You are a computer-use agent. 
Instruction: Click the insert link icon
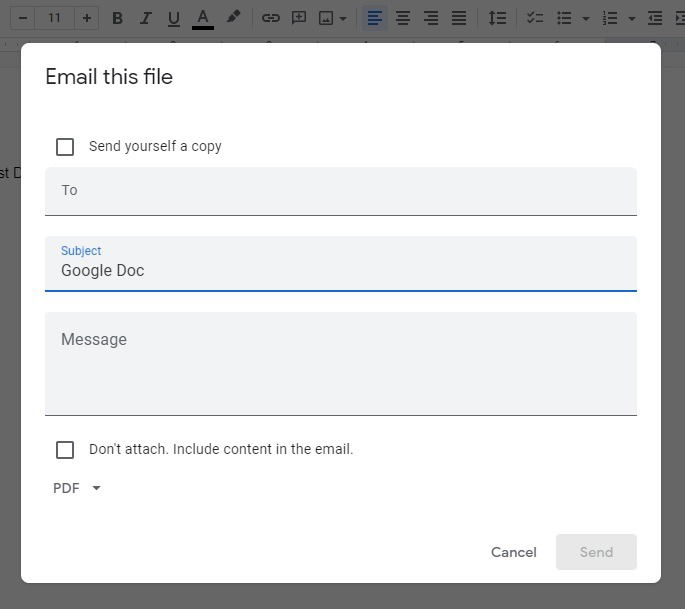click(x=270, y=18)
